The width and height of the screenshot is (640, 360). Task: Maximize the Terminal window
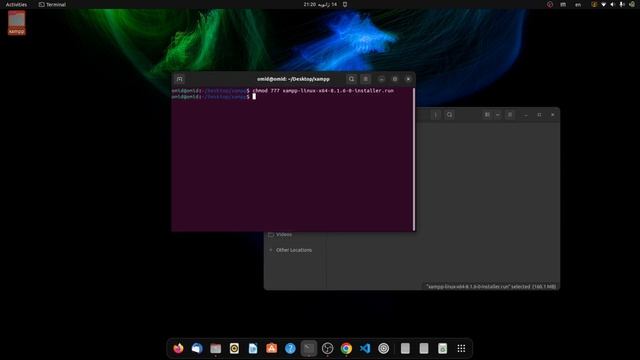pos(395,79)
